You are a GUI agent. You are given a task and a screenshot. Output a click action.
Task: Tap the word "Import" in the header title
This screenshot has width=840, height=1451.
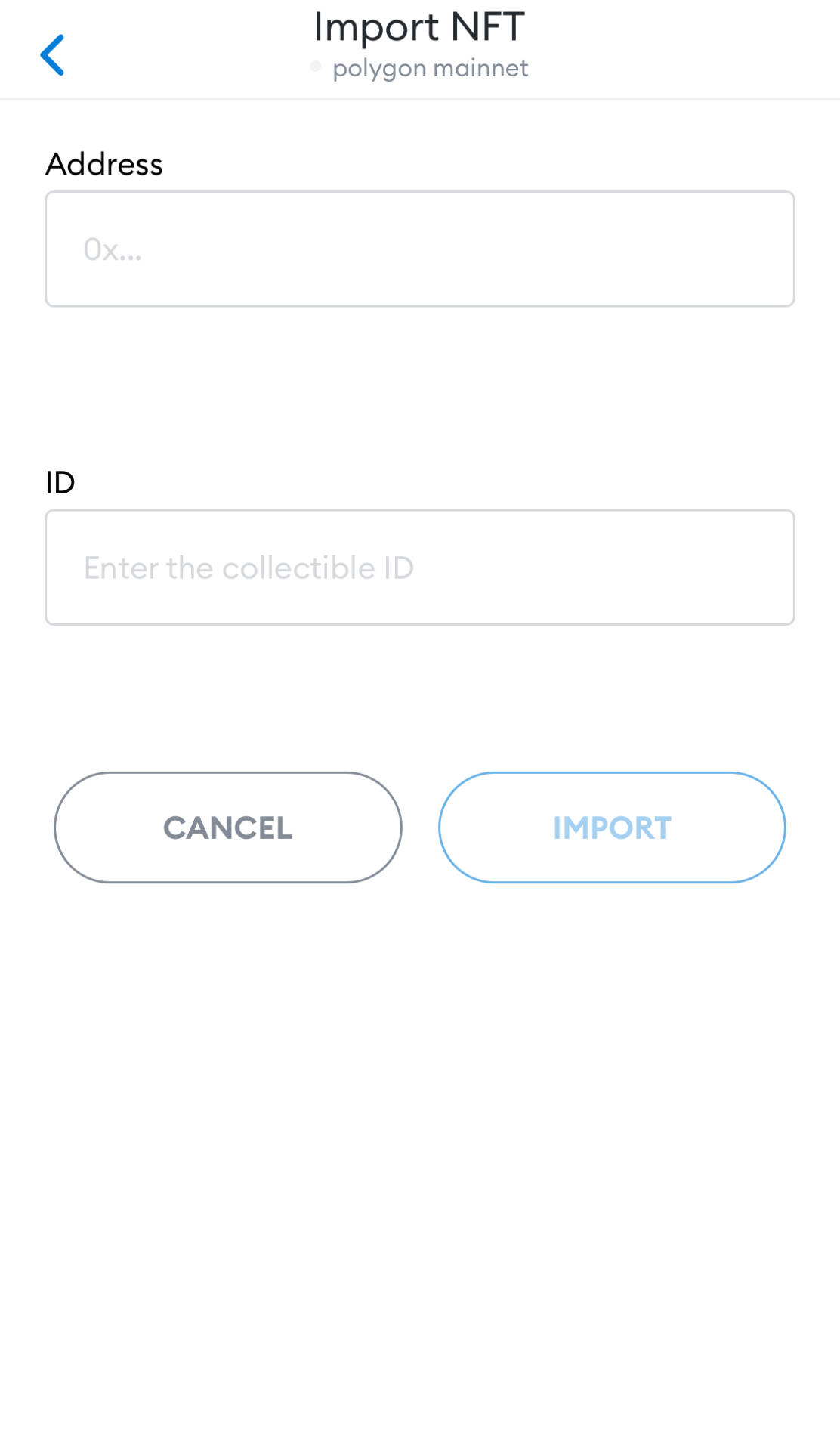[376, 28]
